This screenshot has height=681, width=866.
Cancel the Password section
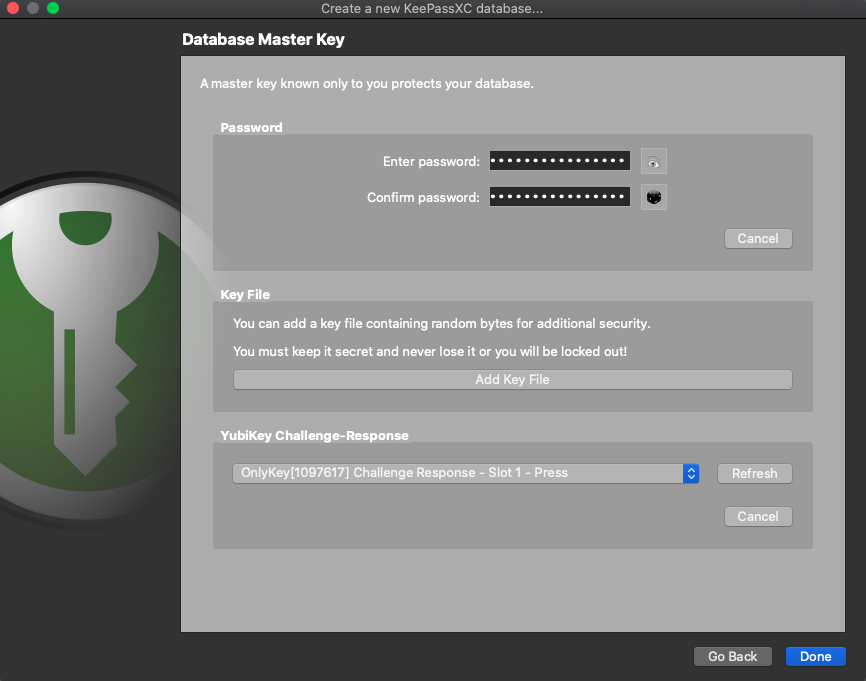click(758, 239)
